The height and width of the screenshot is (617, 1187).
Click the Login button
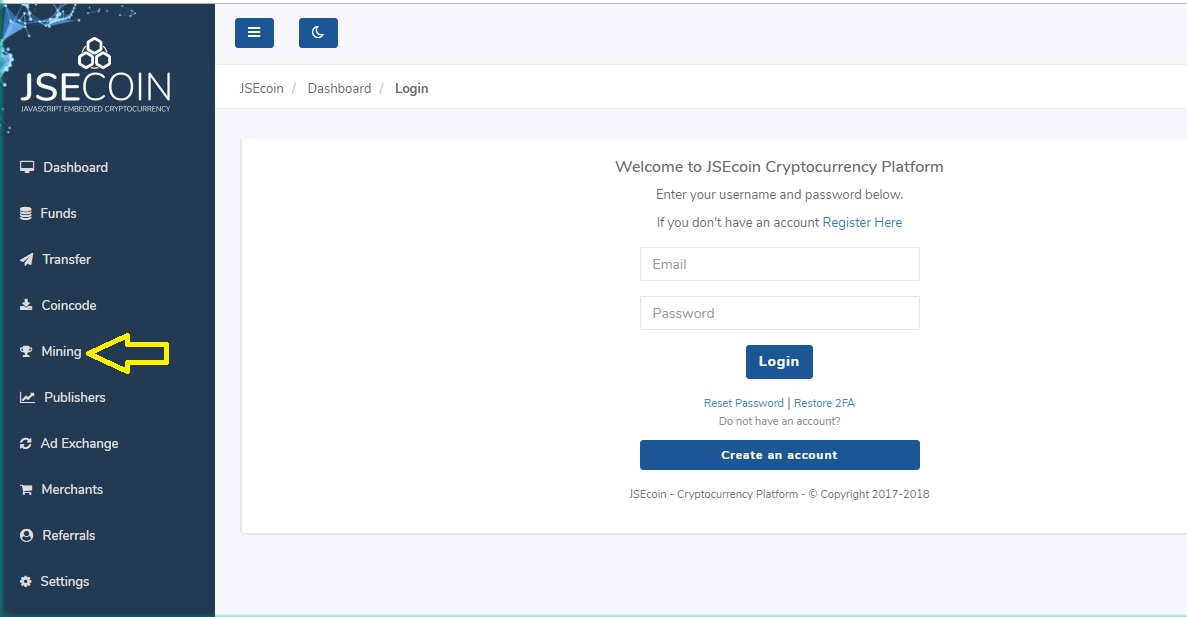tap(779, 362)
